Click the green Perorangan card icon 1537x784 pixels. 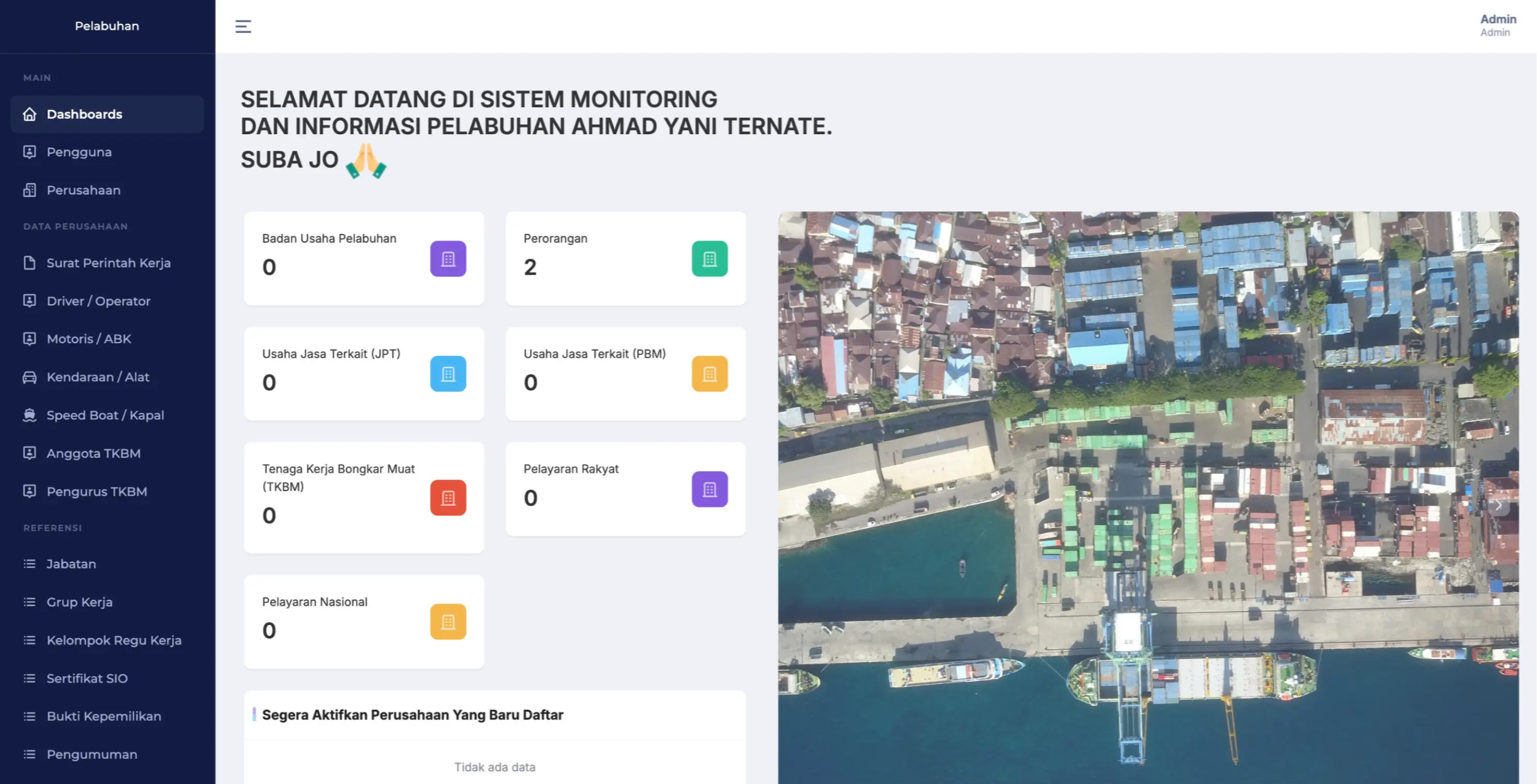(x=709, y=259)
